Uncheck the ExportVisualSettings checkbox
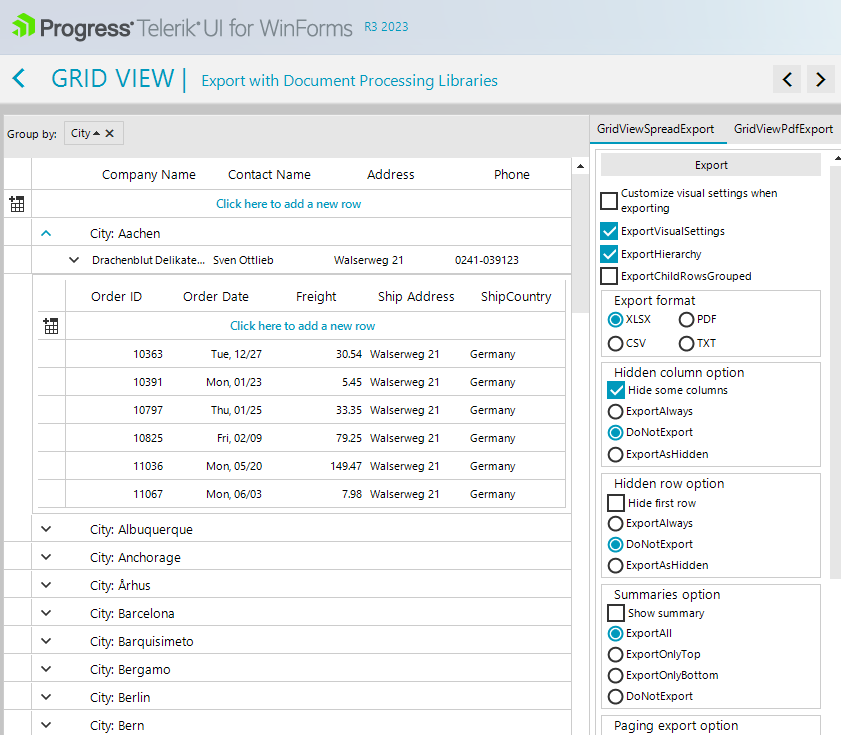Viewport: 841px width, 735px height. [608, 230]
